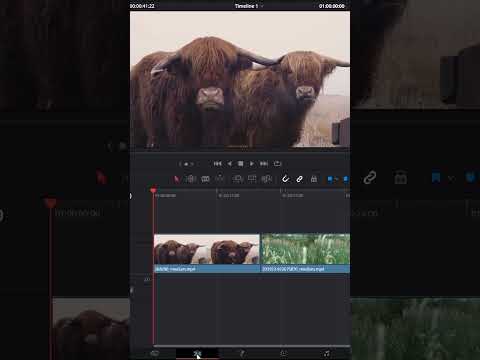The height and width of the screenshot is (360, 480).
Task: Play the timeline forward
Action: click(252, 164)
